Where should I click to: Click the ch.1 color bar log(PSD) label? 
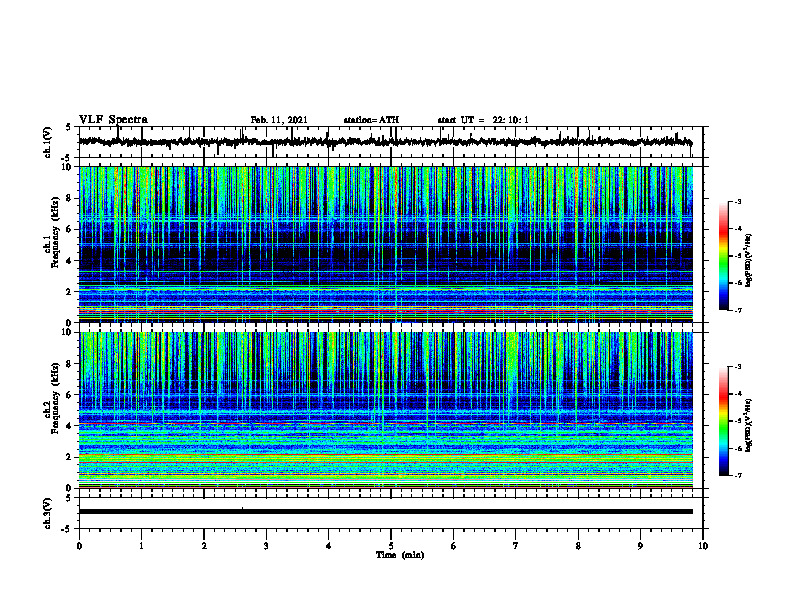(749, 260)
